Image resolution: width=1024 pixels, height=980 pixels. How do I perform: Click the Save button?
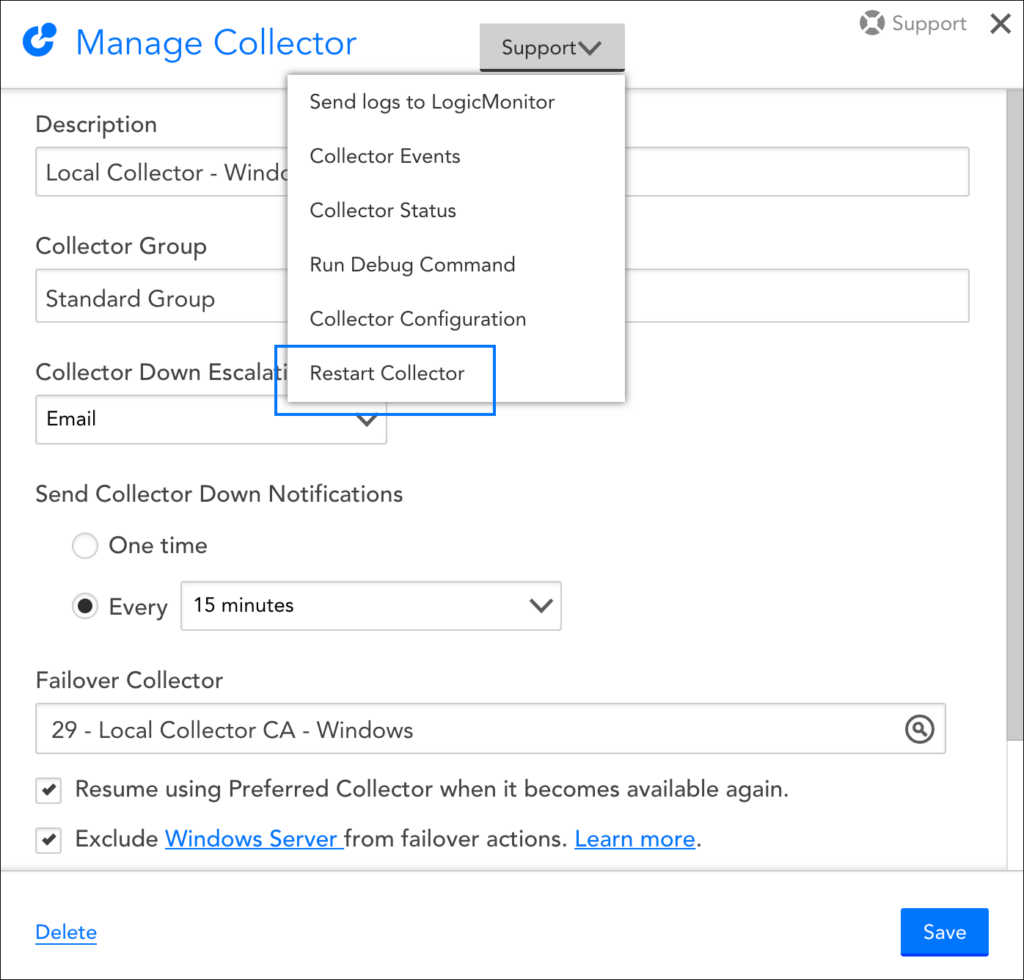click(x=944, y=932)
